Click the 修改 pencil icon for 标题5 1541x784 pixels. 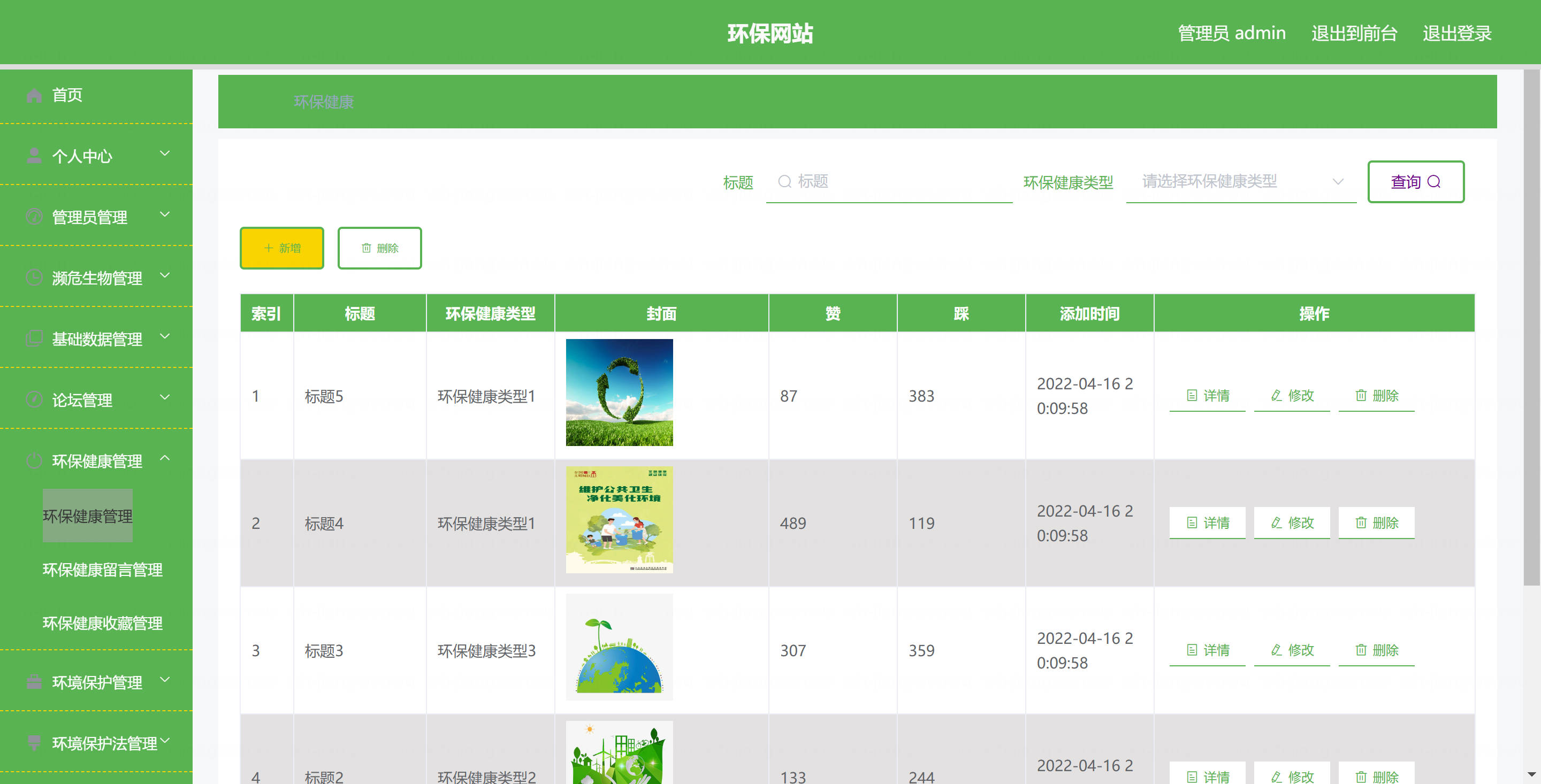pos(1276,395)
